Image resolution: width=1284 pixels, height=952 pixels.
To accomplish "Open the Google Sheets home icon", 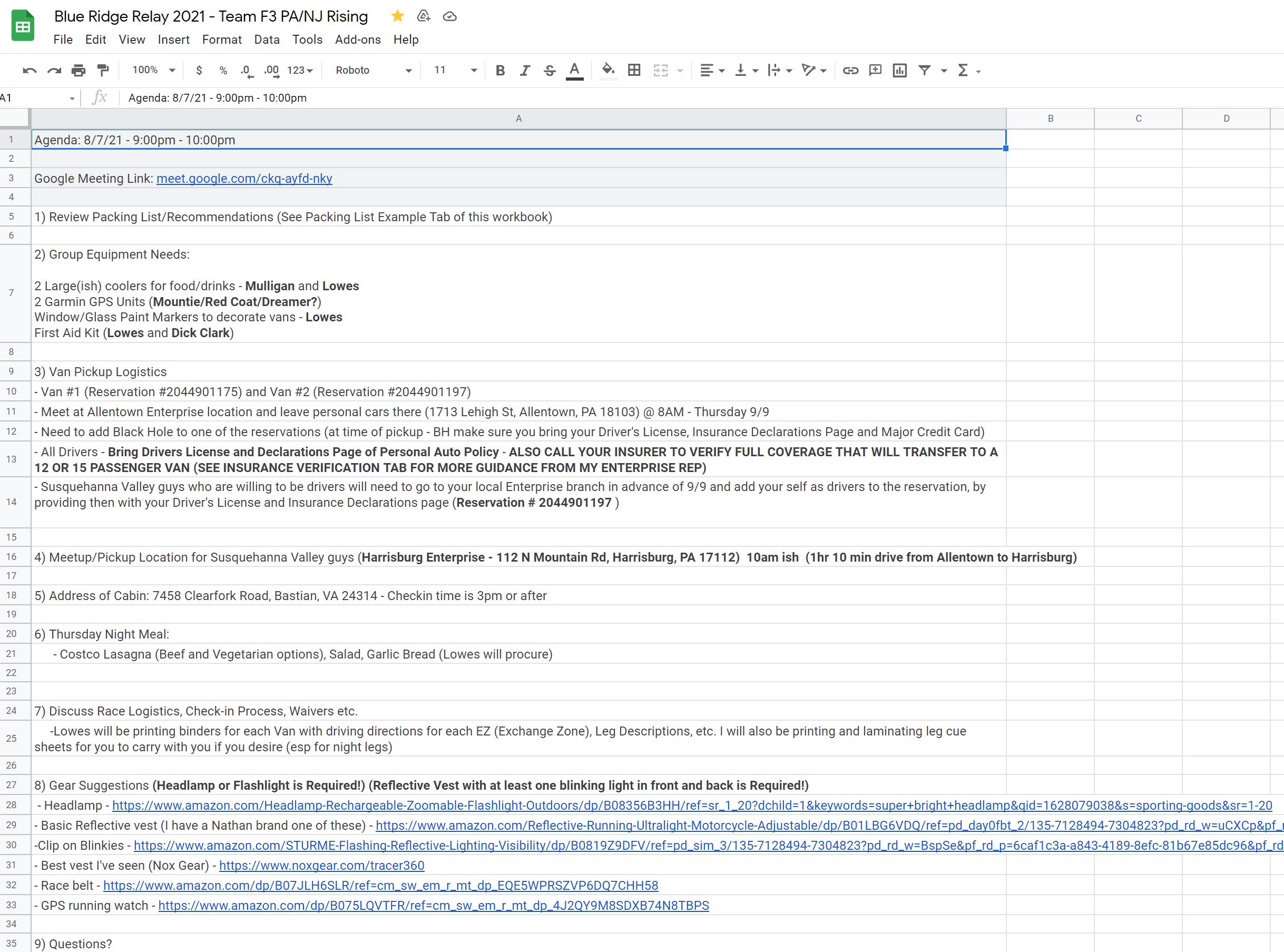I will point(23,25).
